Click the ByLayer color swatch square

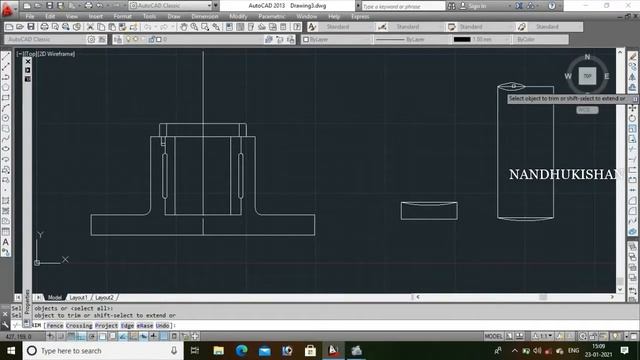(306, 39)
